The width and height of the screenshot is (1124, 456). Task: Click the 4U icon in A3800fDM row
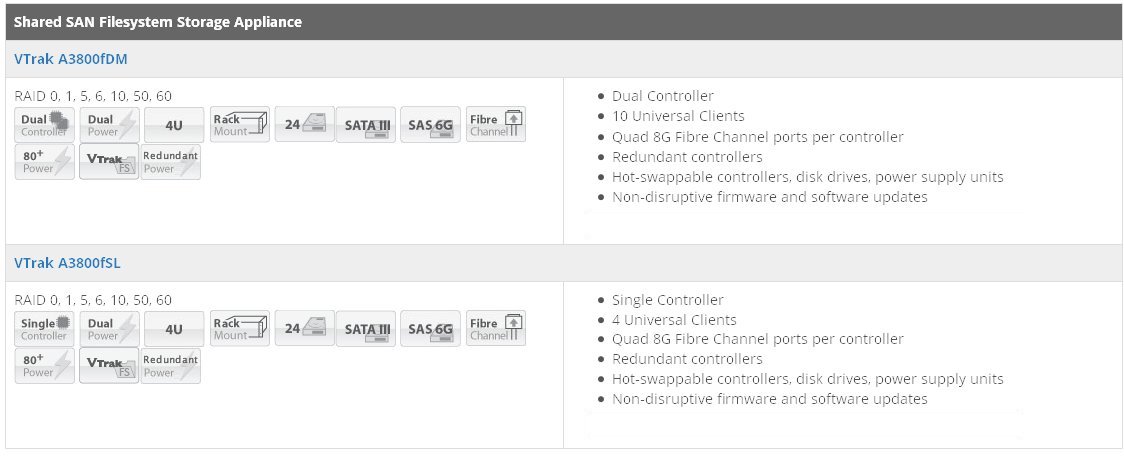pyautogui.click(x=174, y=125)
